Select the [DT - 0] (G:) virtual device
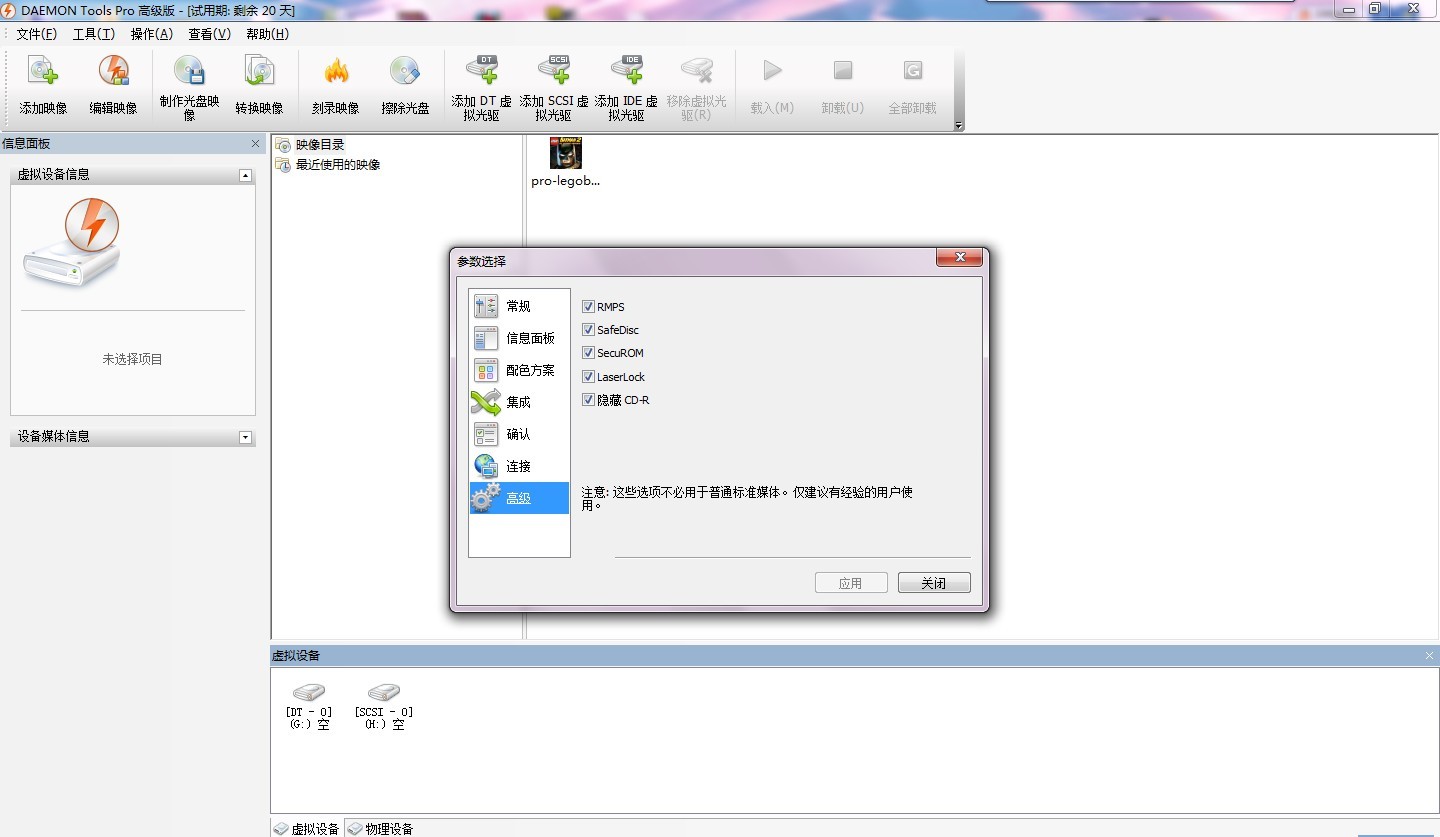Viewport: 1440px width, 837px height. click(309, 705)
